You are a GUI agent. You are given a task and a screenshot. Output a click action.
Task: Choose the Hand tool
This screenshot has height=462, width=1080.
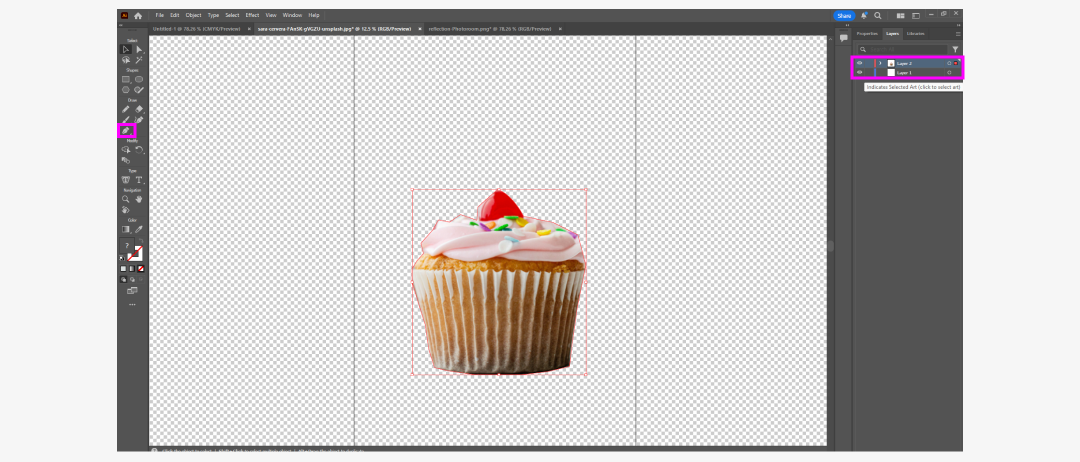139,199
